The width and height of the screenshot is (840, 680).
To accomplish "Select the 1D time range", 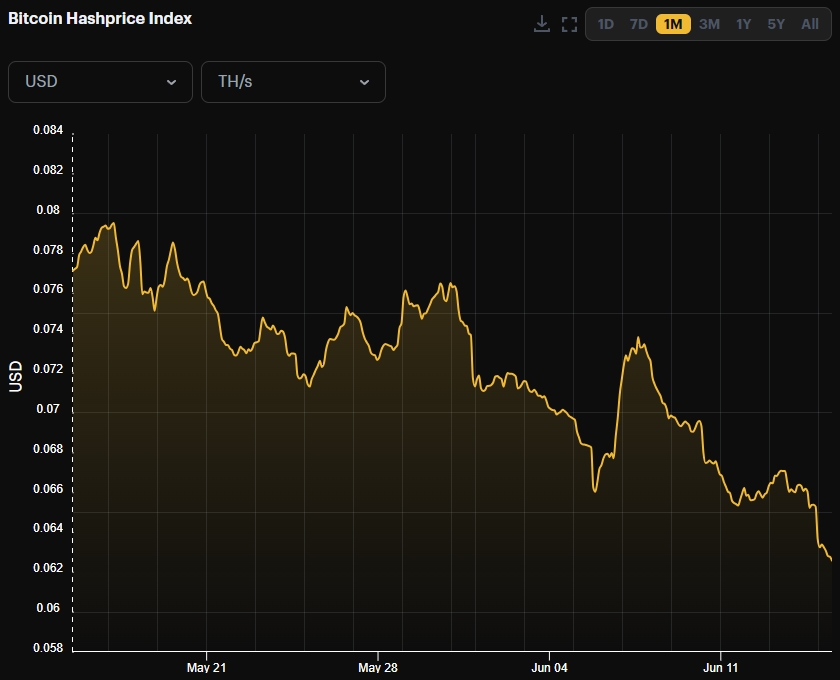I will click(x=606, y=24).
